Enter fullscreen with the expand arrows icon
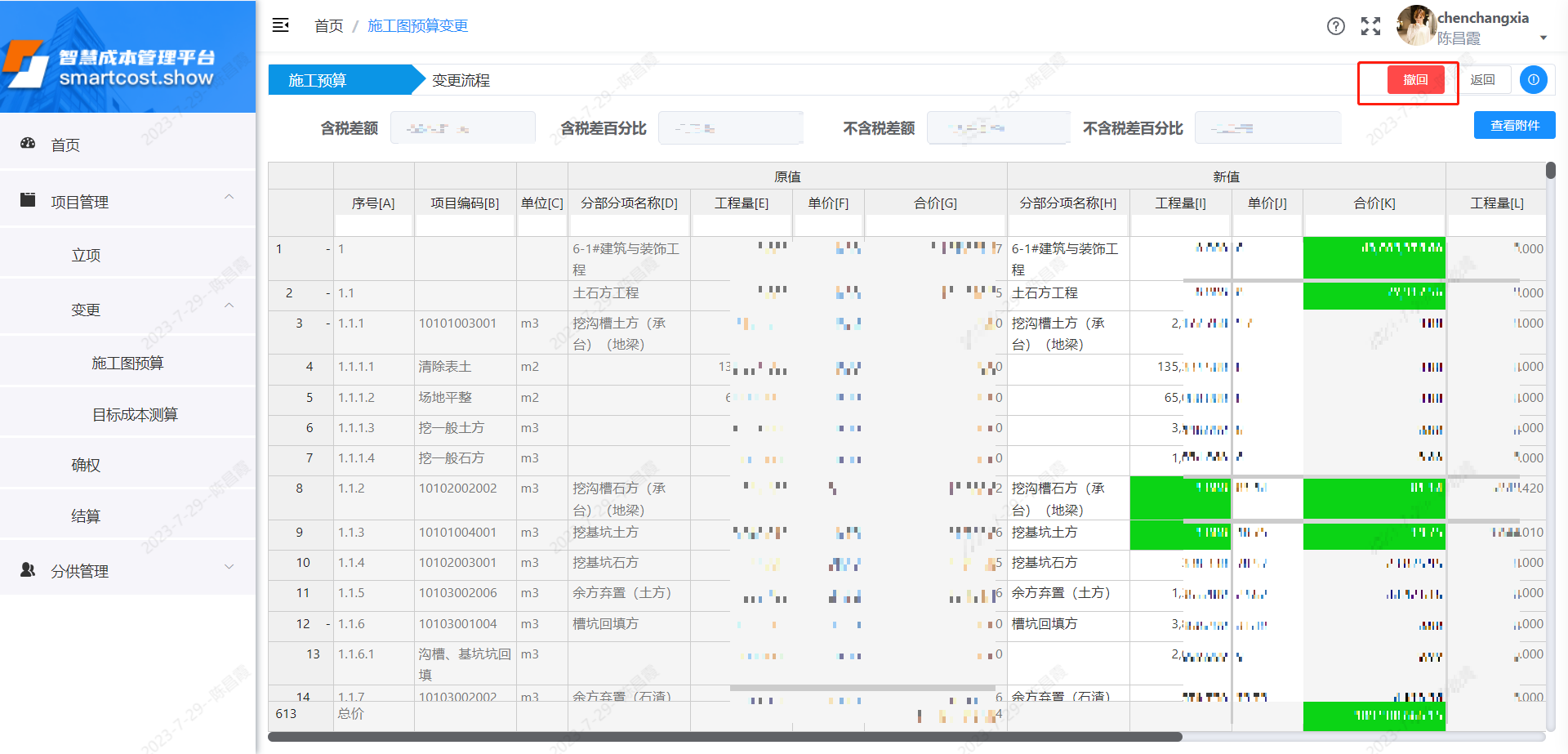This screenshot has width=1568, height=754. [x=1370, y=26]
